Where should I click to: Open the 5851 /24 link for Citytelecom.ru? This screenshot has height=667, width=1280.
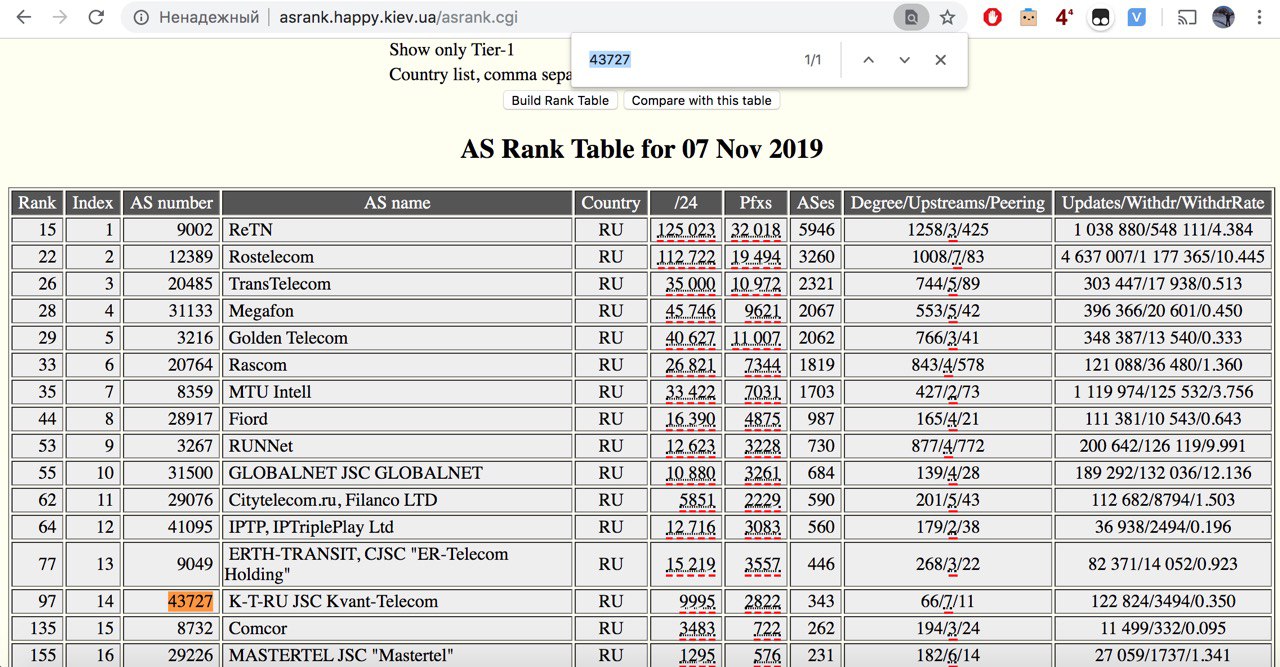[697, 500]
